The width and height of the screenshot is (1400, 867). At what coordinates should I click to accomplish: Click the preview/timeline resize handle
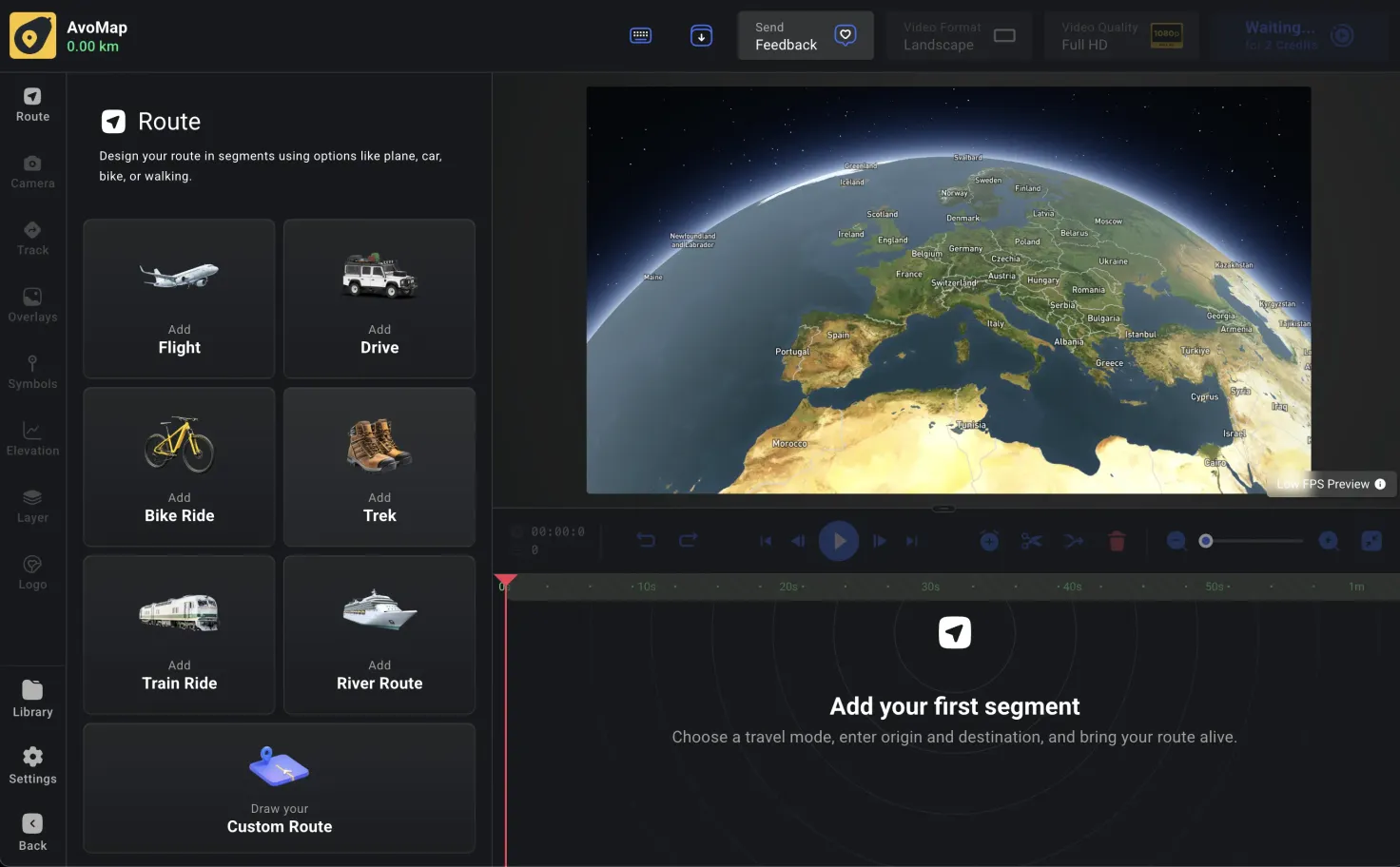point(943,509)
